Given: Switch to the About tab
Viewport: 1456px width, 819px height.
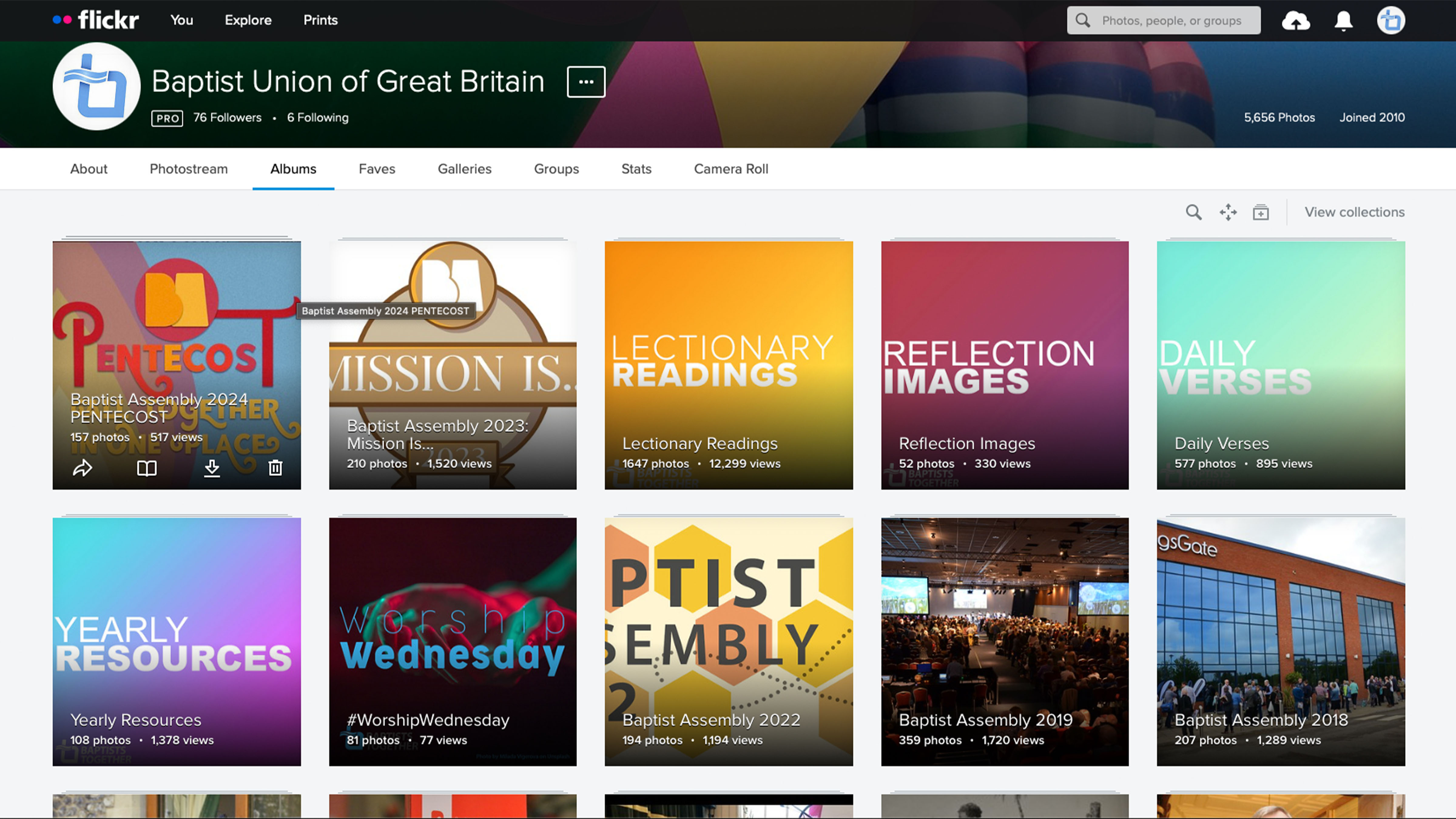Looking at the screenshot, I should coord(89,169).
